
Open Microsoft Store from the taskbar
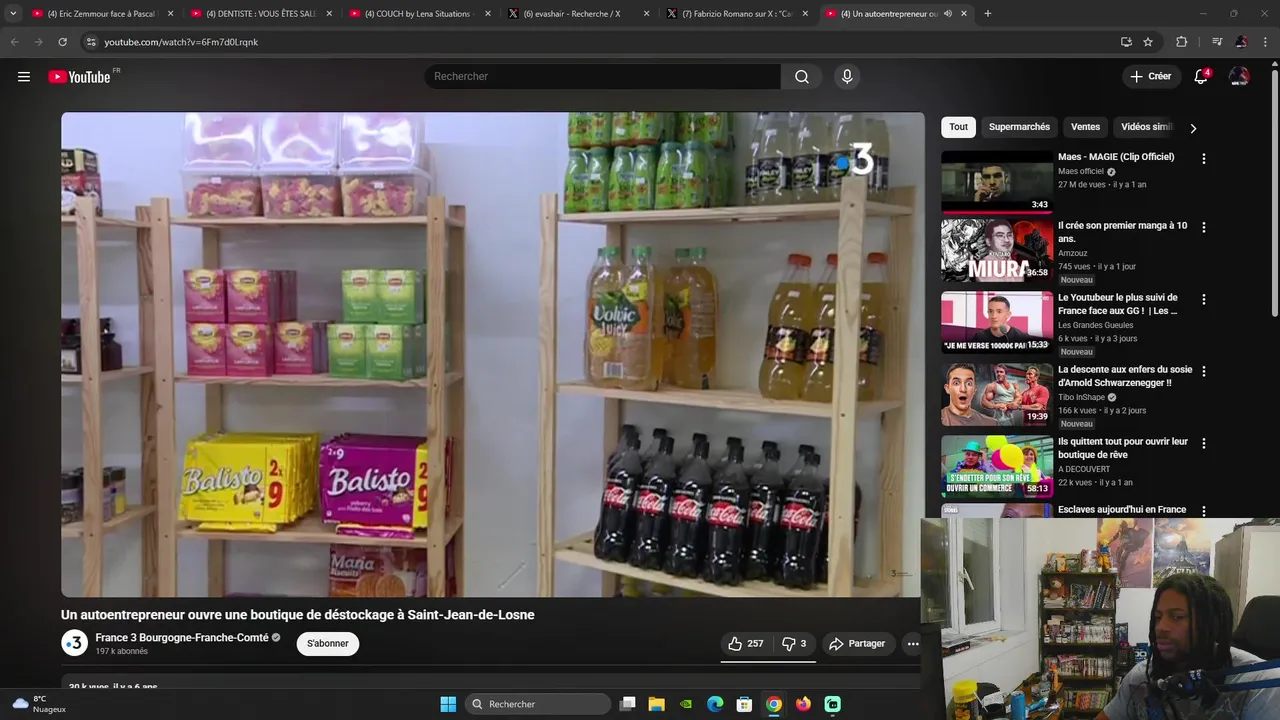coord(744,704)
